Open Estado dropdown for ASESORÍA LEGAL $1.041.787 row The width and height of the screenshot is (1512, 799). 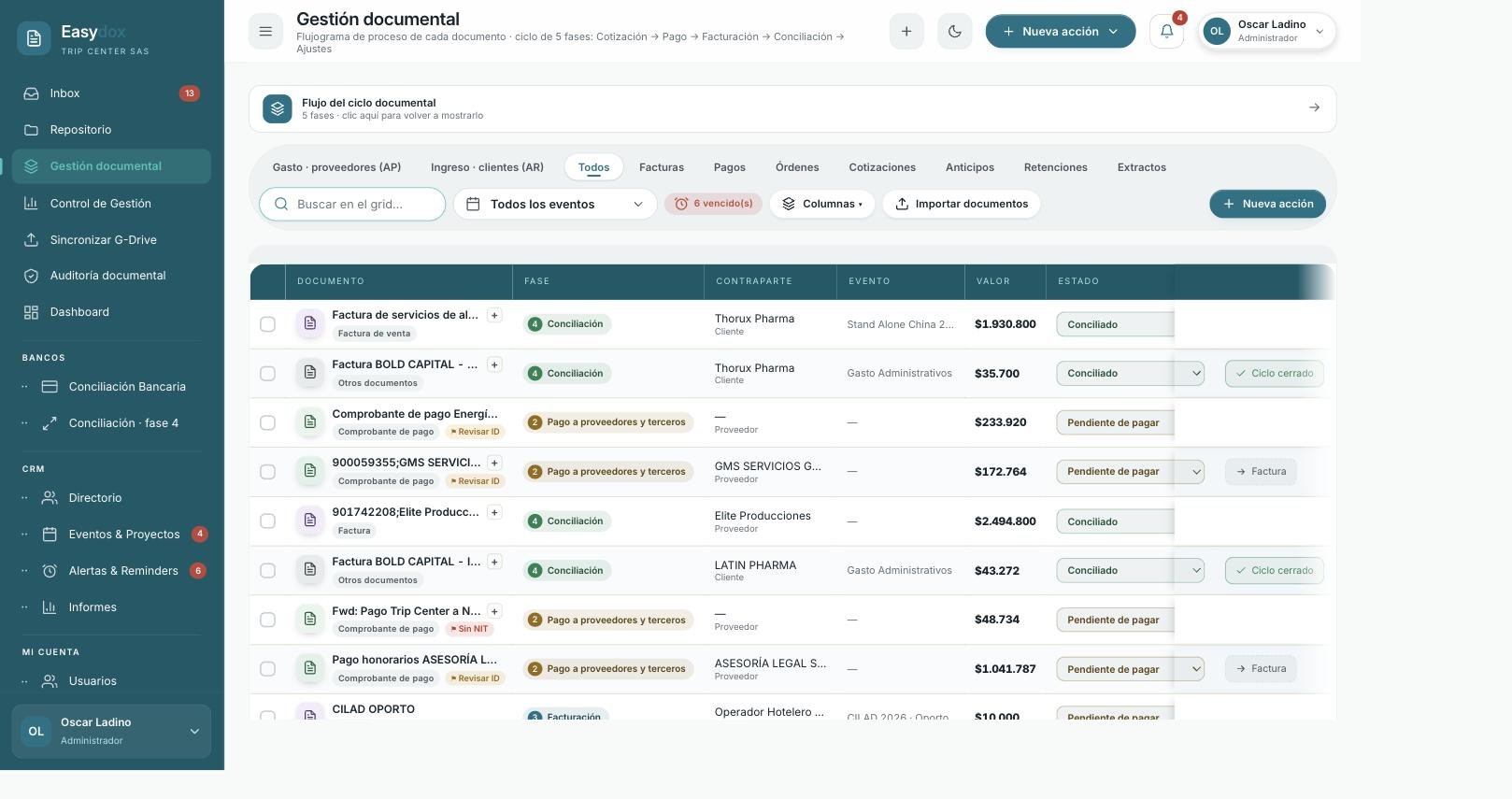1130,669
